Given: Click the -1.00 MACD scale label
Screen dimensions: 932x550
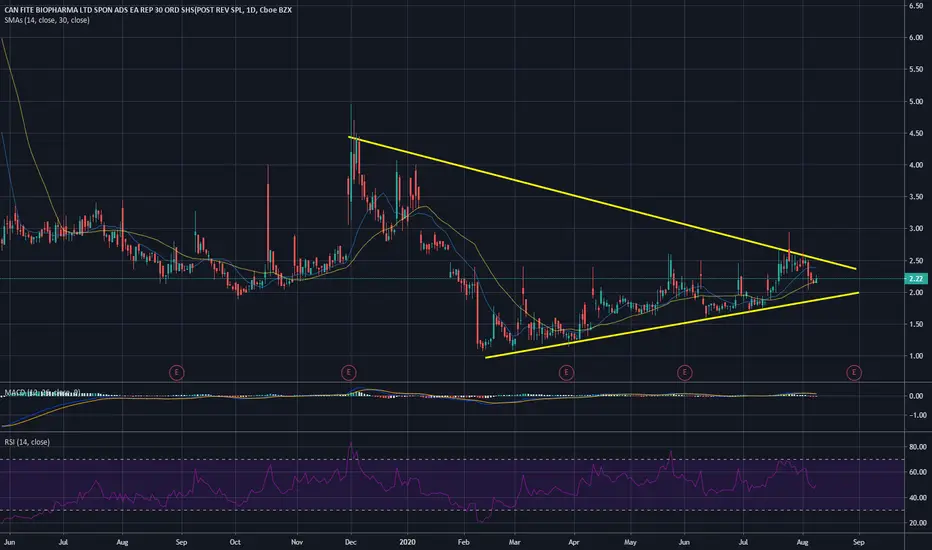Looking at the screenshot, I should point(916,415).
